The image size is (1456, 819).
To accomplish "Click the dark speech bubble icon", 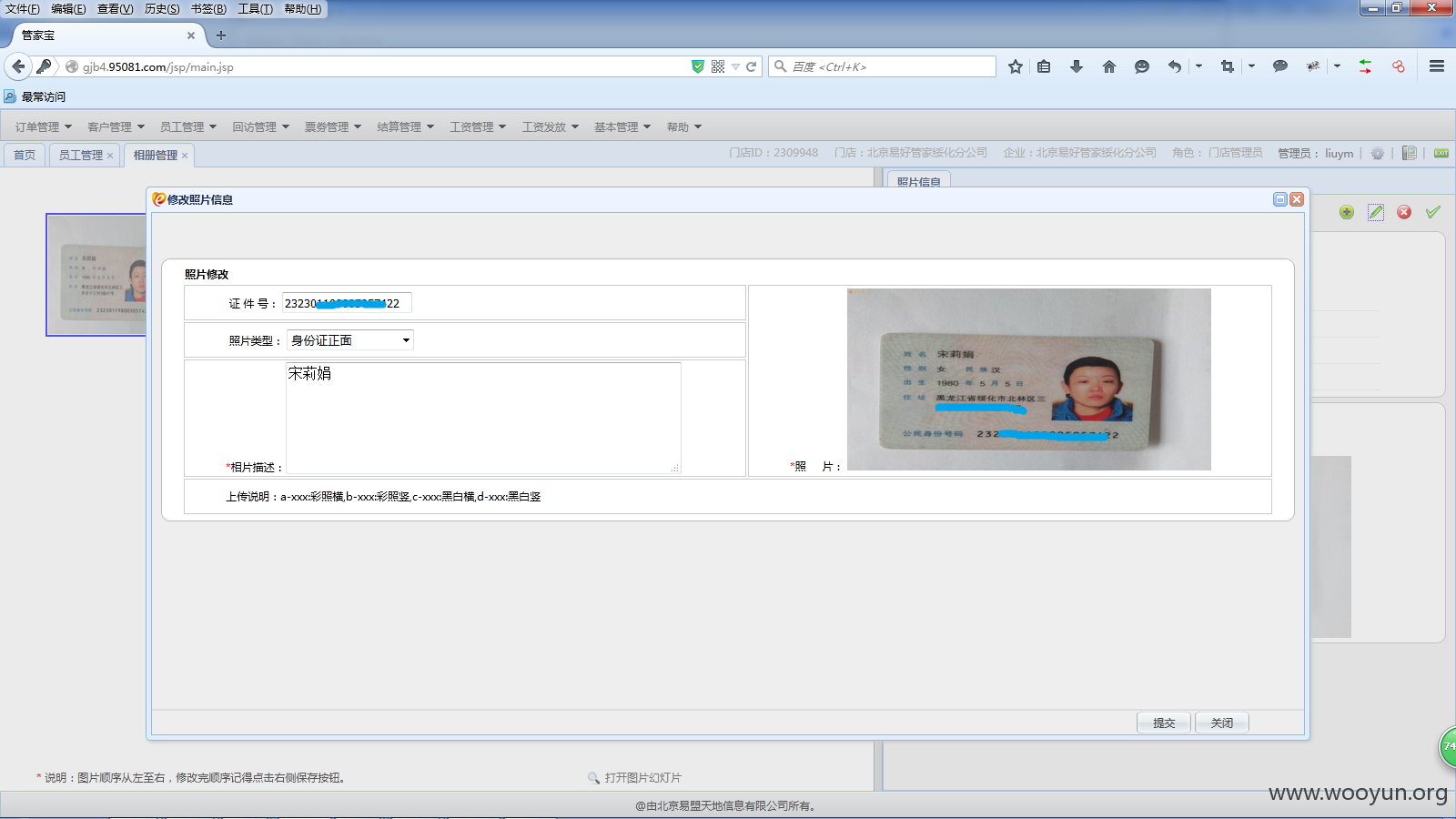I will (1280, 66).
